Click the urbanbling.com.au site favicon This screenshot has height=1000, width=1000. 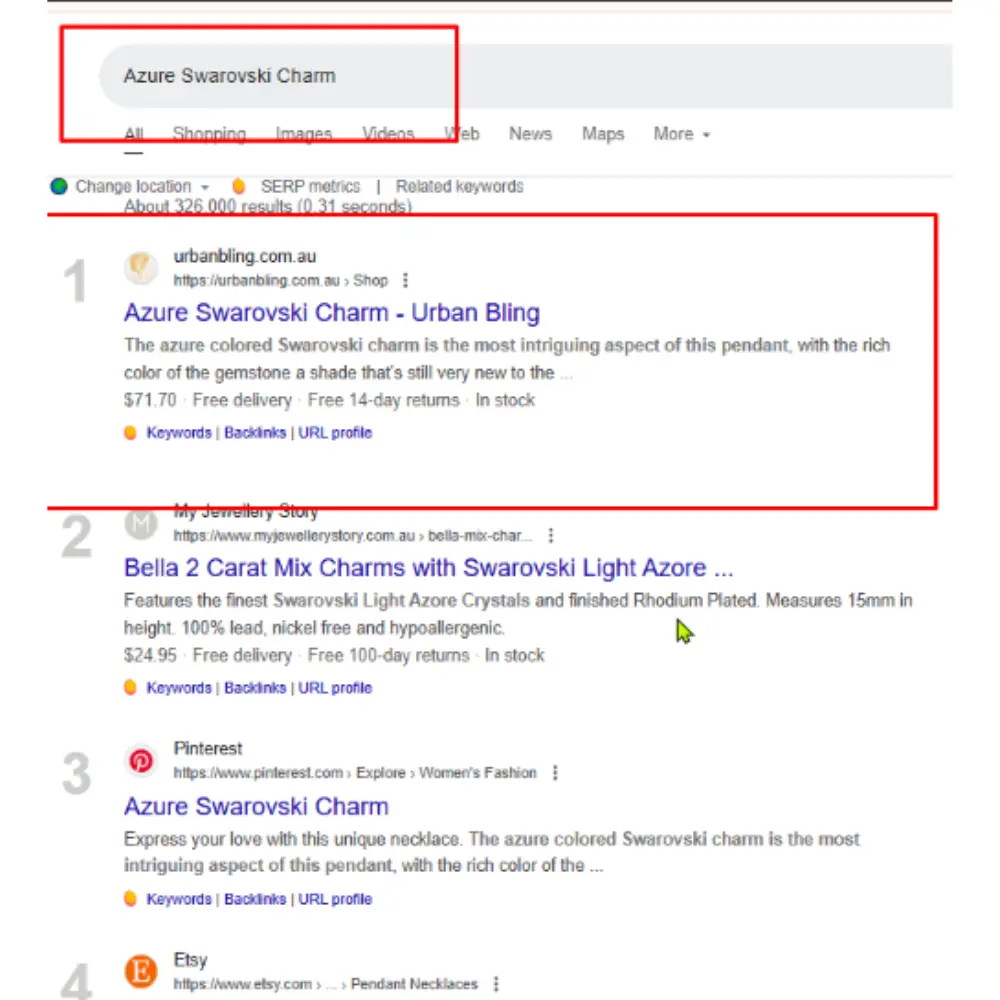click(141, 268)
